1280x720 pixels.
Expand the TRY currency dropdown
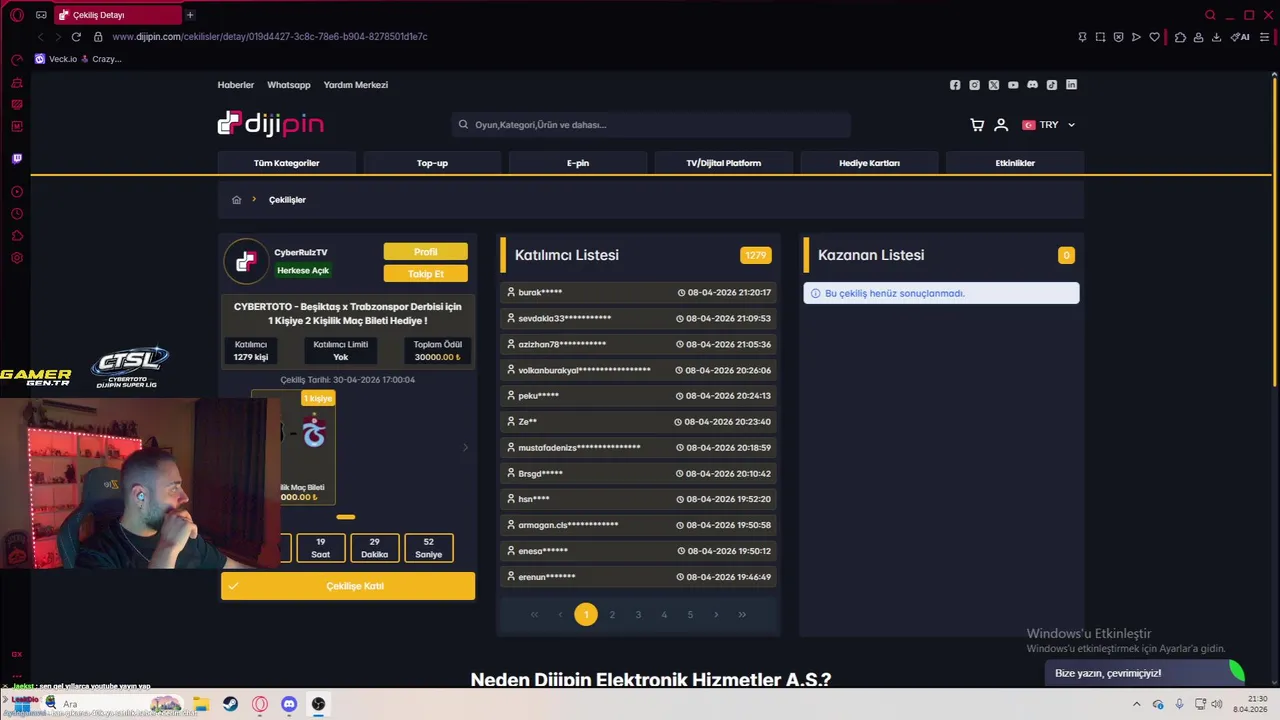[1048, 125]
